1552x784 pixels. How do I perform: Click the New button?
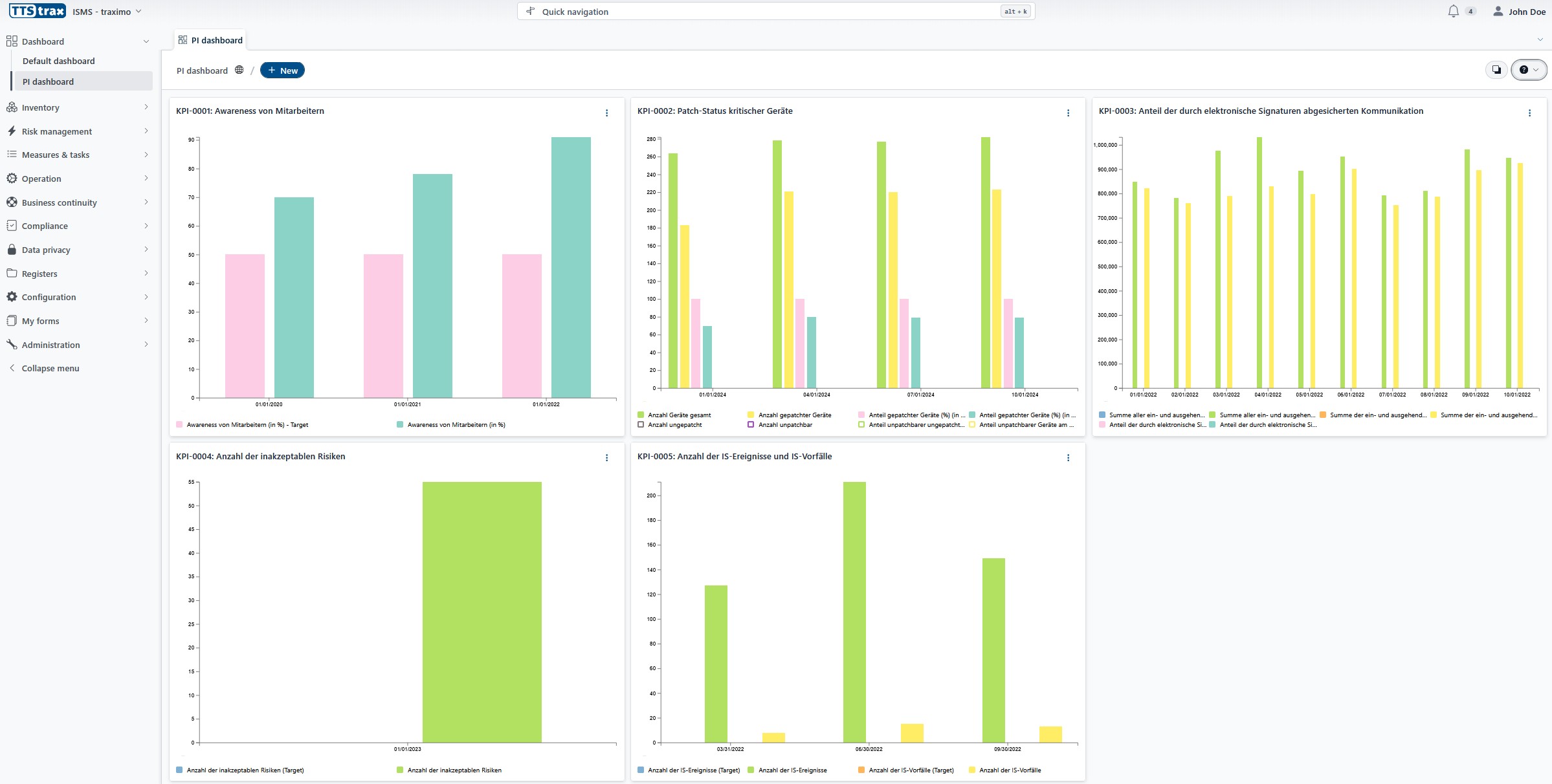[x=282, y=71]
